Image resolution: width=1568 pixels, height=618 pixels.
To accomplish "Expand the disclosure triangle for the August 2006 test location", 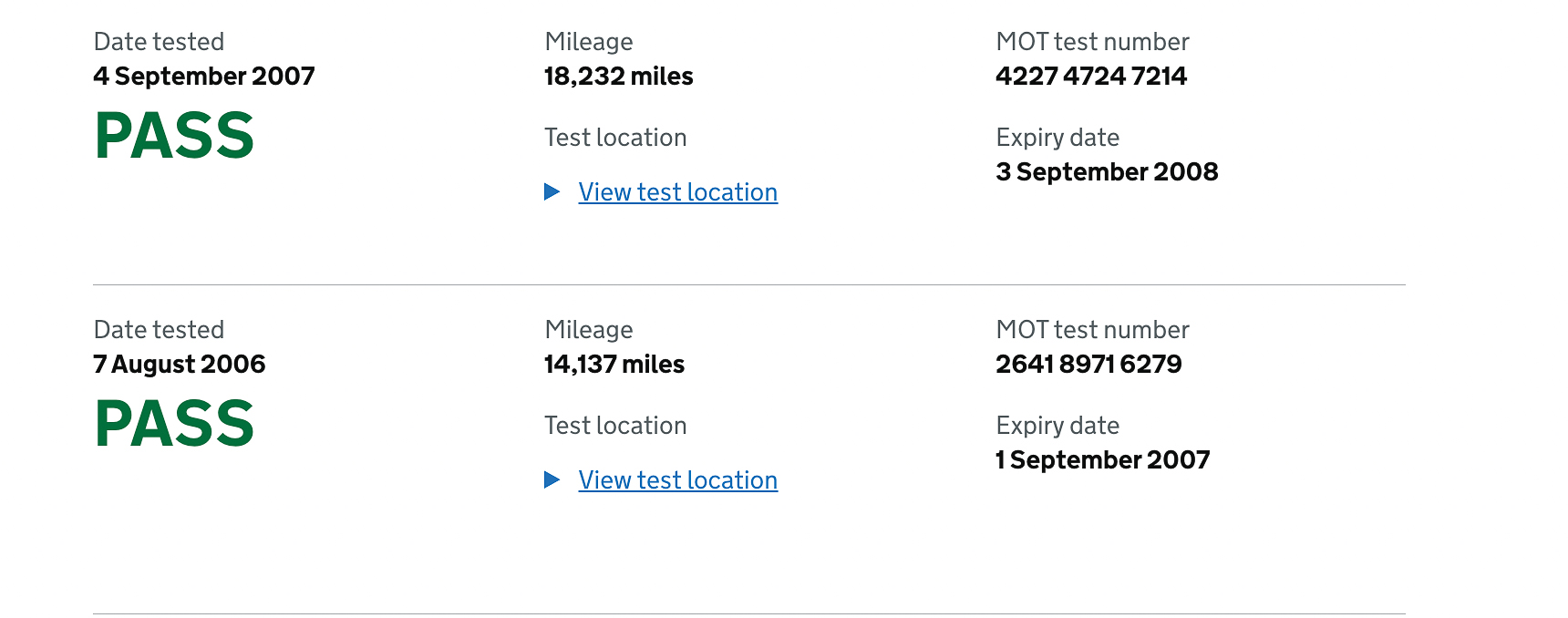I will pos(552,479).
